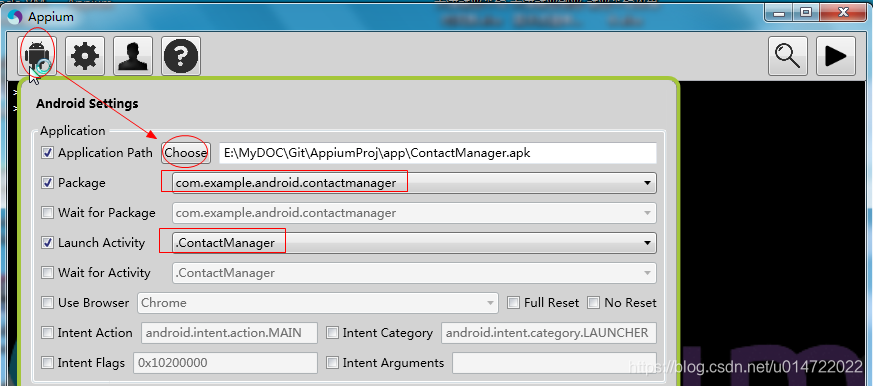Expand the Wait for Package dropdown

tap(647, 213)
